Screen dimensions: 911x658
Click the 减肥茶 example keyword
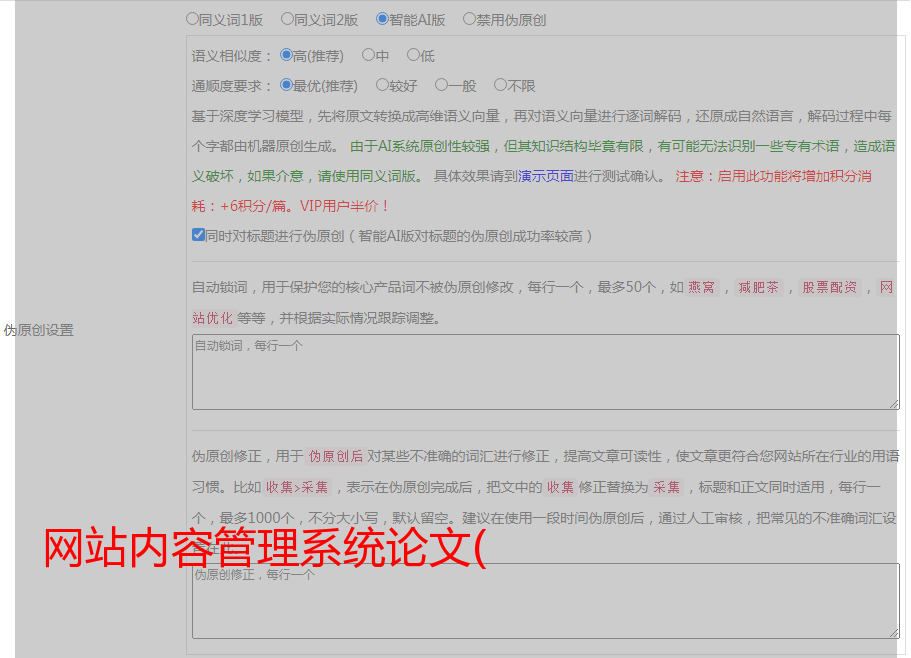758,287
